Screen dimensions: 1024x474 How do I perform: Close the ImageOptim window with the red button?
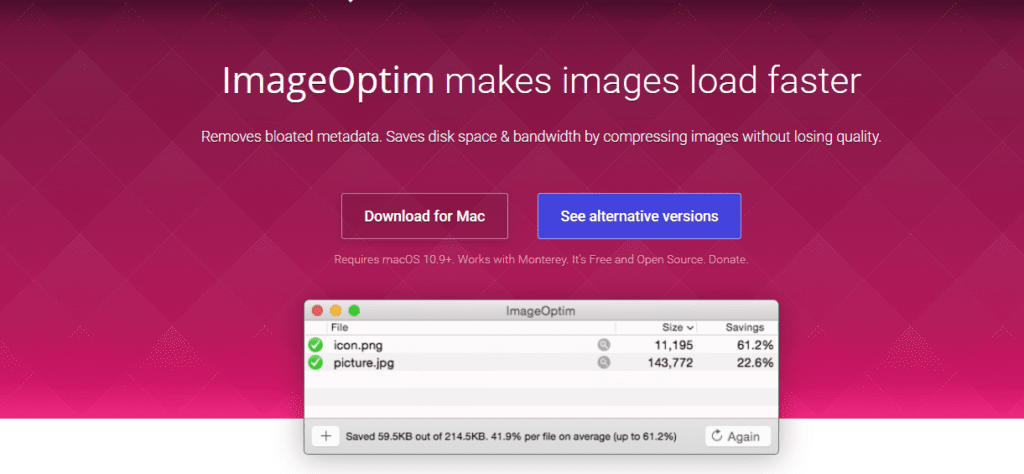317,311
